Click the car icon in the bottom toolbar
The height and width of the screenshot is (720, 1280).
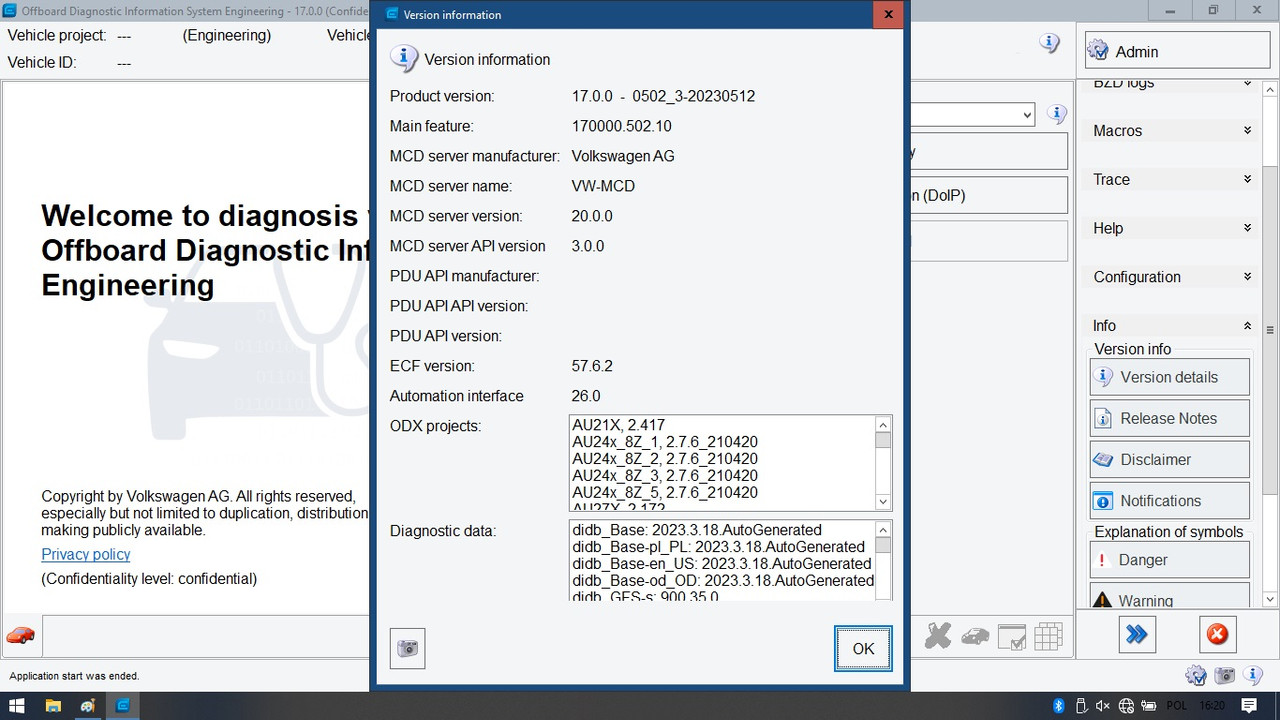click(x=975, y=634)
